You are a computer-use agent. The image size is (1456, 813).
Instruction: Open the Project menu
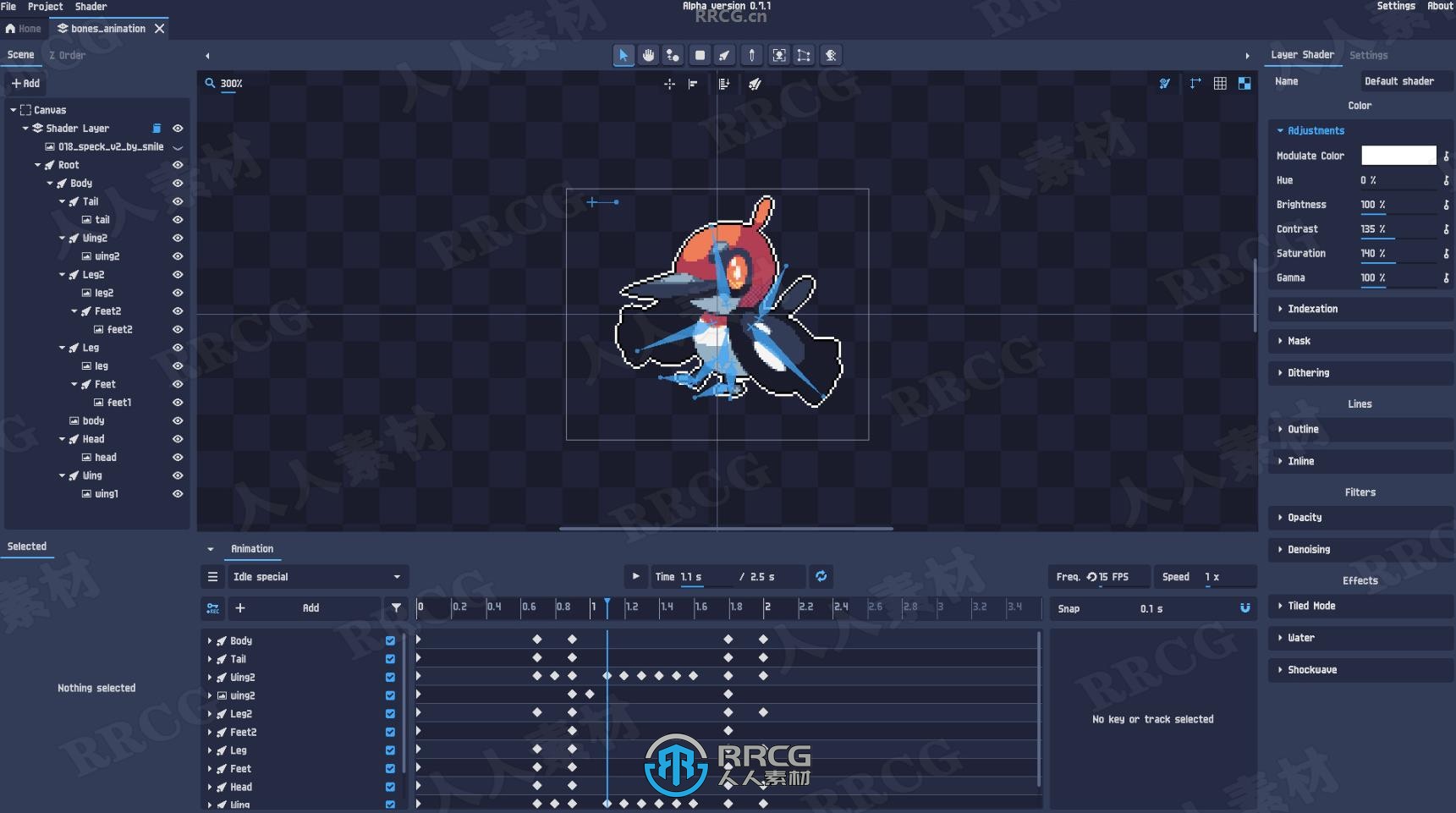point(46,7)
